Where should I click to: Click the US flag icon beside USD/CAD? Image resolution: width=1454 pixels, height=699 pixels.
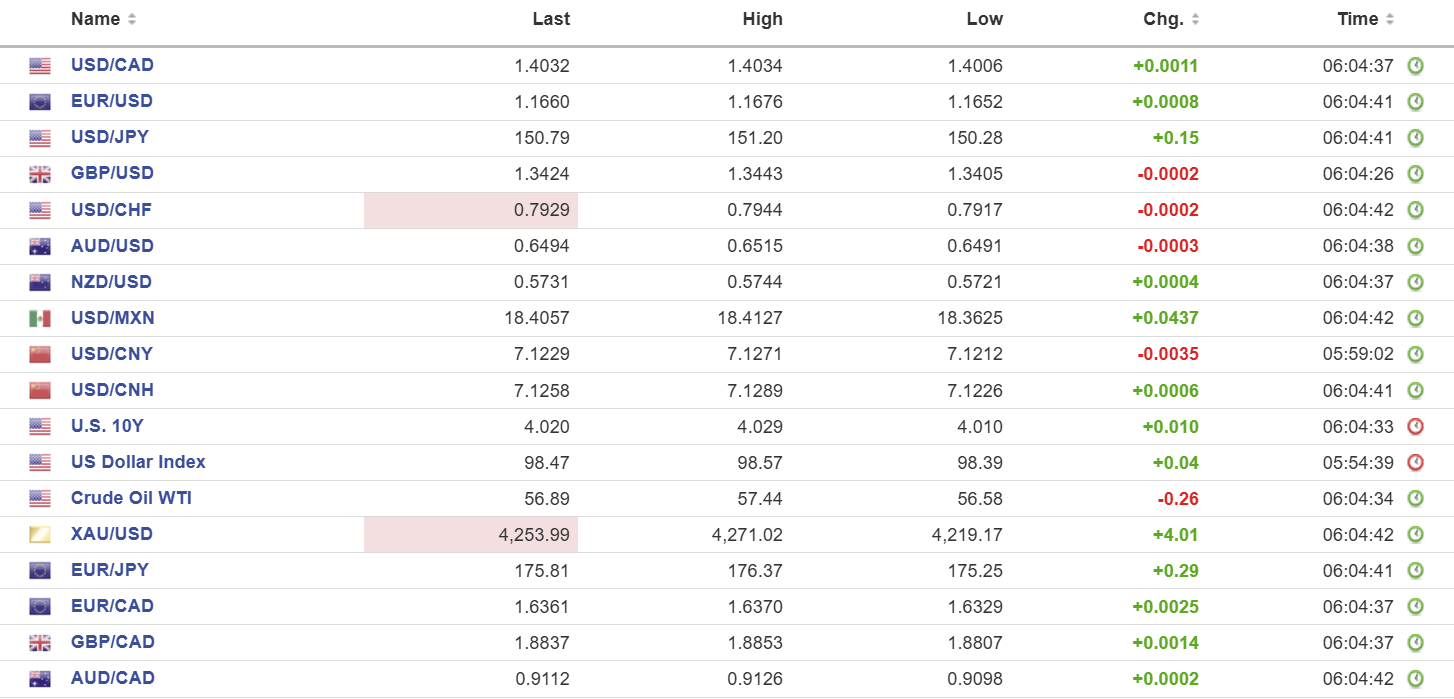40,66
